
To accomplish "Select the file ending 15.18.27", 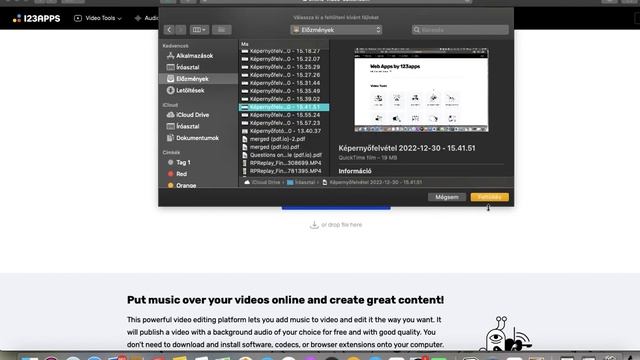I will 284,51.
